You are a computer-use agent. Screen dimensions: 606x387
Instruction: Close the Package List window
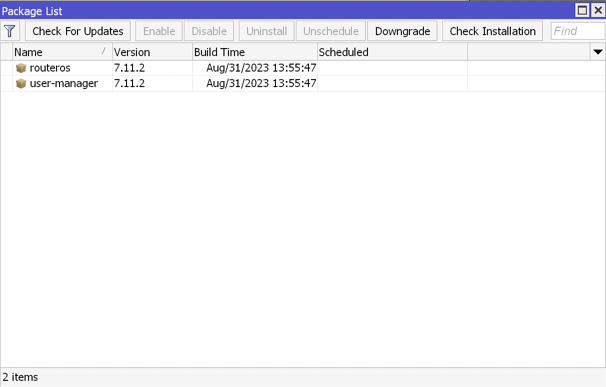(598, 10)
